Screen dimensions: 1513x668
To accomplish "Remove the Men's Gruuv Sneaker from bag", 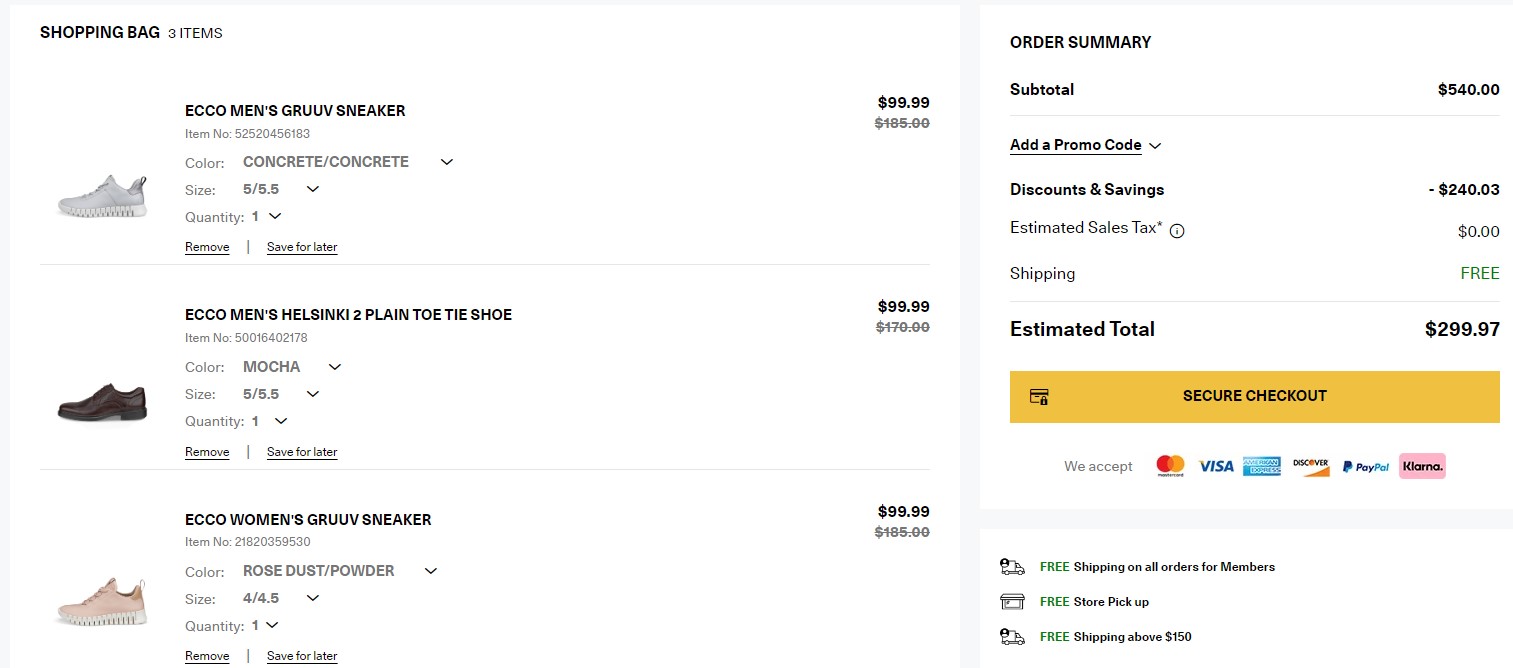I will tap(207, 247).
